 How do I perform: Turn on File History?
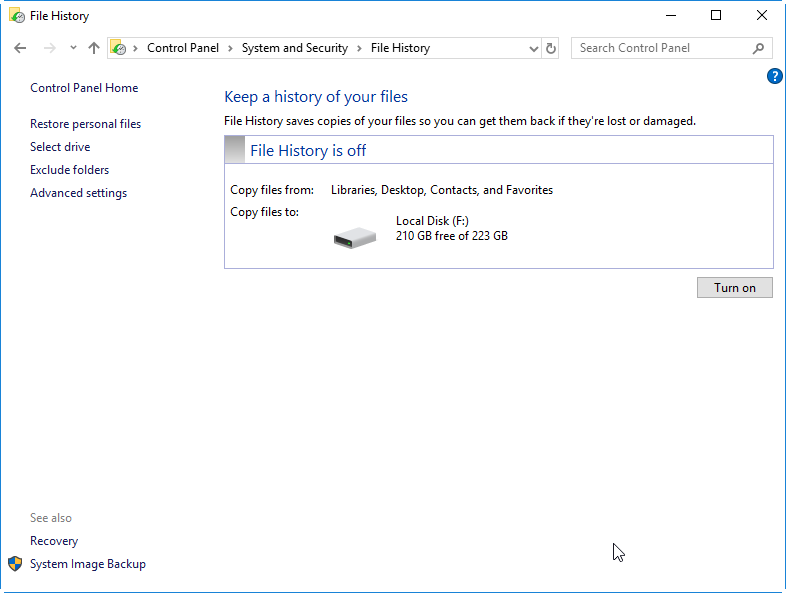(734, 288)
